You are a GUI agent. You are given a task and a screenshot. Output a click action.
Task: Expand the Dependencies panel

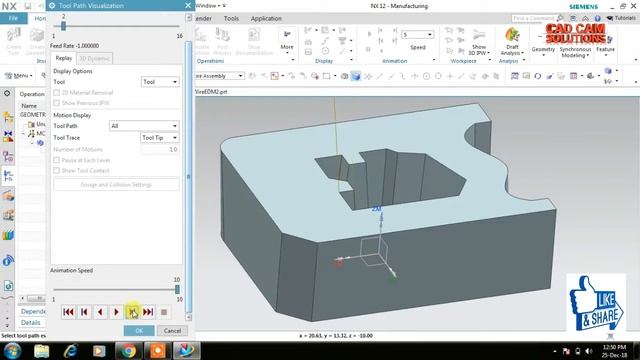click(x=33, y=311)
